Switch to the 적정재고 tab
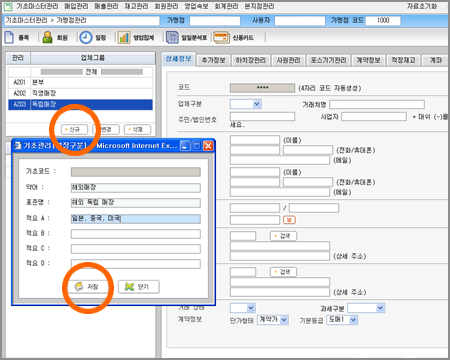Image resolution: width=450 pixels, height=360 pixels. (x=403, y=60)
